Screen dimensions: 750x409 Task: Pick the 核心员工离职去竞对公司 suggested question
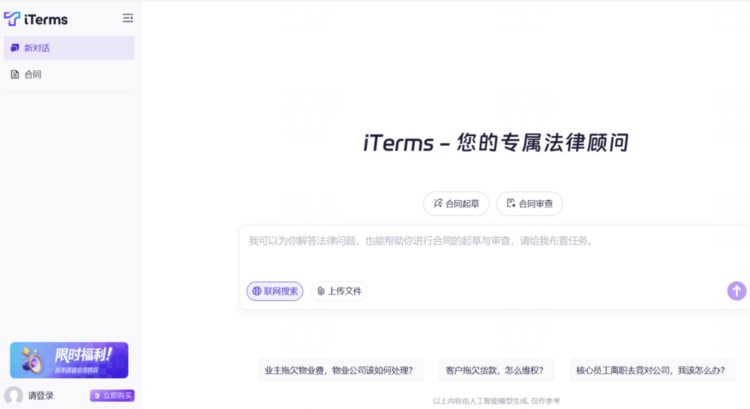click(x=651, y=370)
